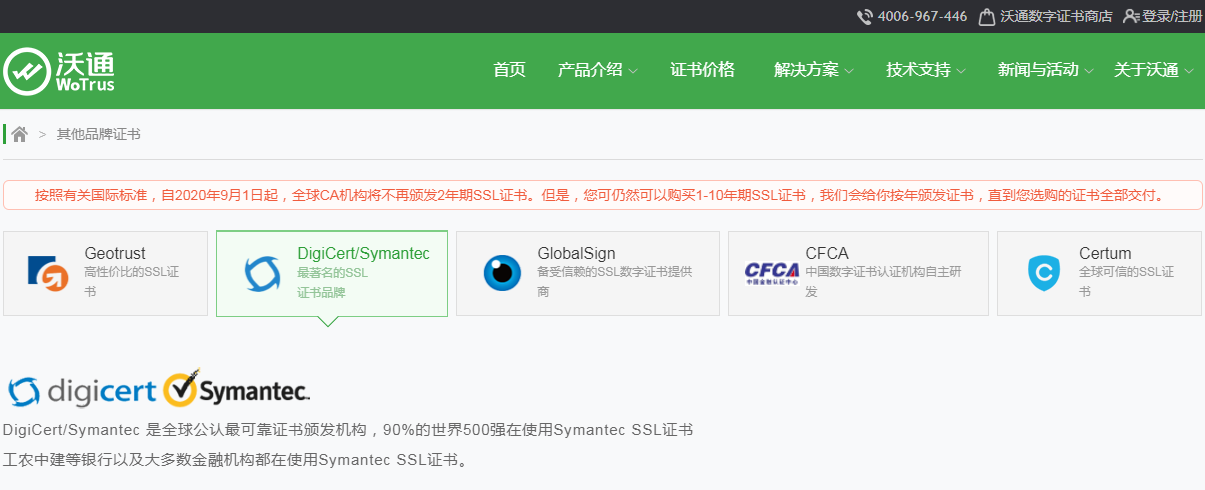The width and height of the screenshot is (1205, 490).
Task: Click the CFCA logo icon
Action: (x=771, y=272)
